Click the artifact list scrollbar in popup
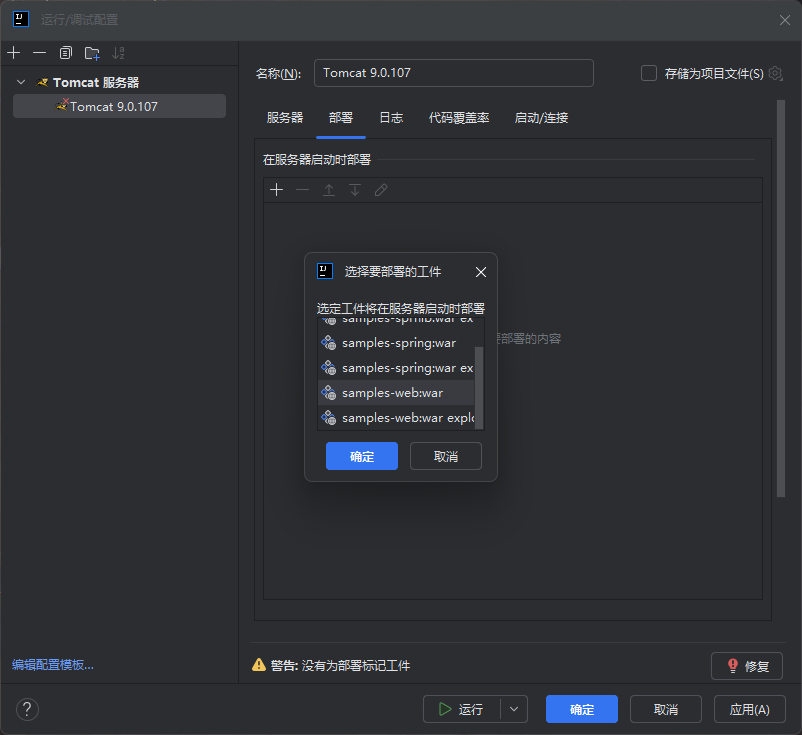Image resolution: width=802 pixels, height=735 pixels. click(x=479, y=388)
